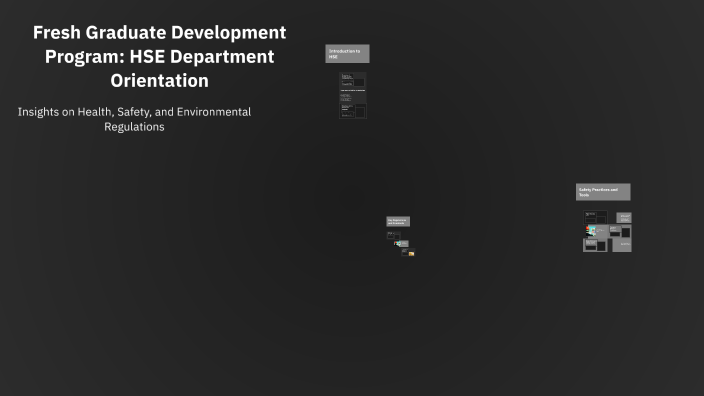Screen dimensions: 704x396
Task: Click the yellow image thumbnail under Key Regulations
Action: (x=411, y=254)
